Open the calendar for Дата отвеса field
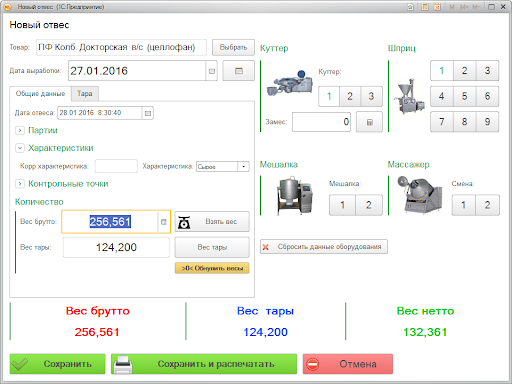The image size is (512, 384). [148, 113]
